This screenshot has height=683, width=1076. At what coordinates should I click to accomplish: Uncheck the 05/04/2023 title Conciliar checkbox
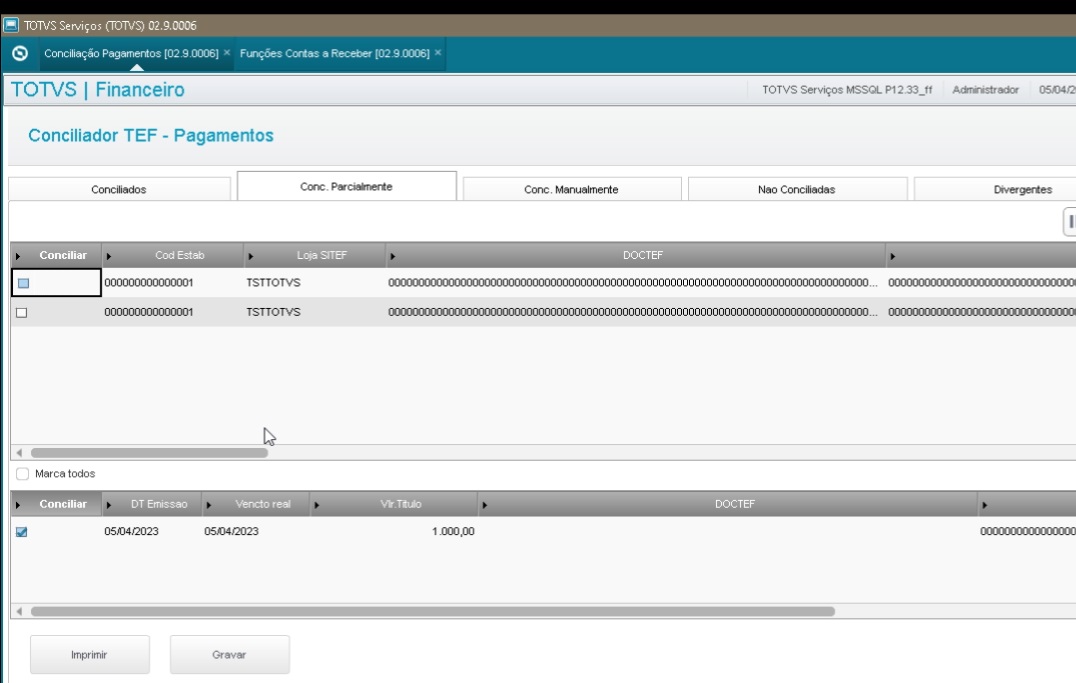point(22,532)
